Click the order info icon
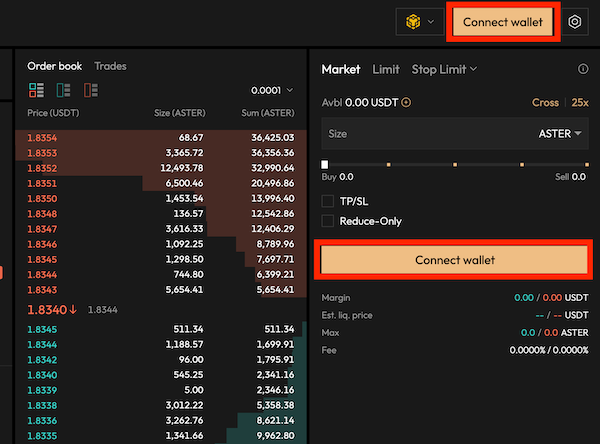 [x=583, y=69]
